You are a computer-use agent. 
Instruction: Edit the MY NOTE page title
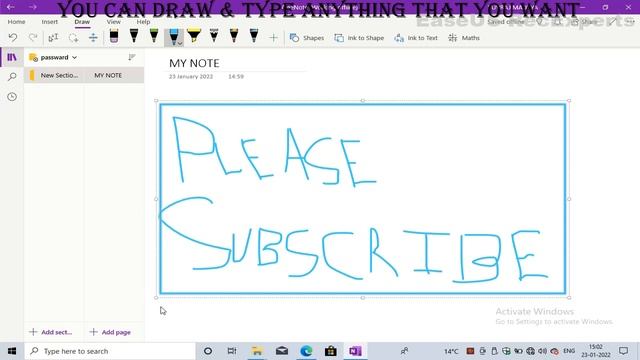point(194,63)
